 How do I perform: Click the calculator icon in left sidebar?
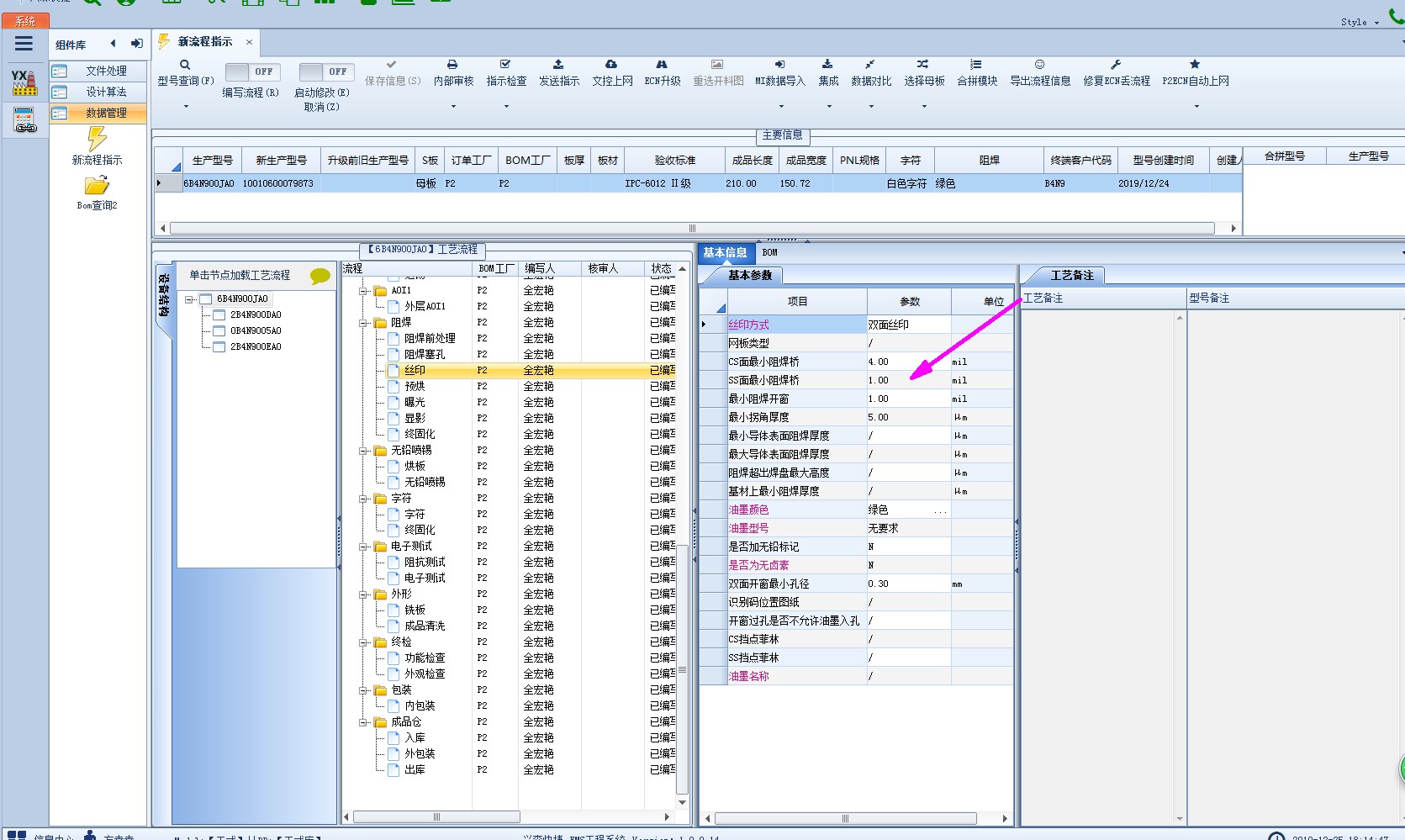pyautogui.click(x=25, y=121)
